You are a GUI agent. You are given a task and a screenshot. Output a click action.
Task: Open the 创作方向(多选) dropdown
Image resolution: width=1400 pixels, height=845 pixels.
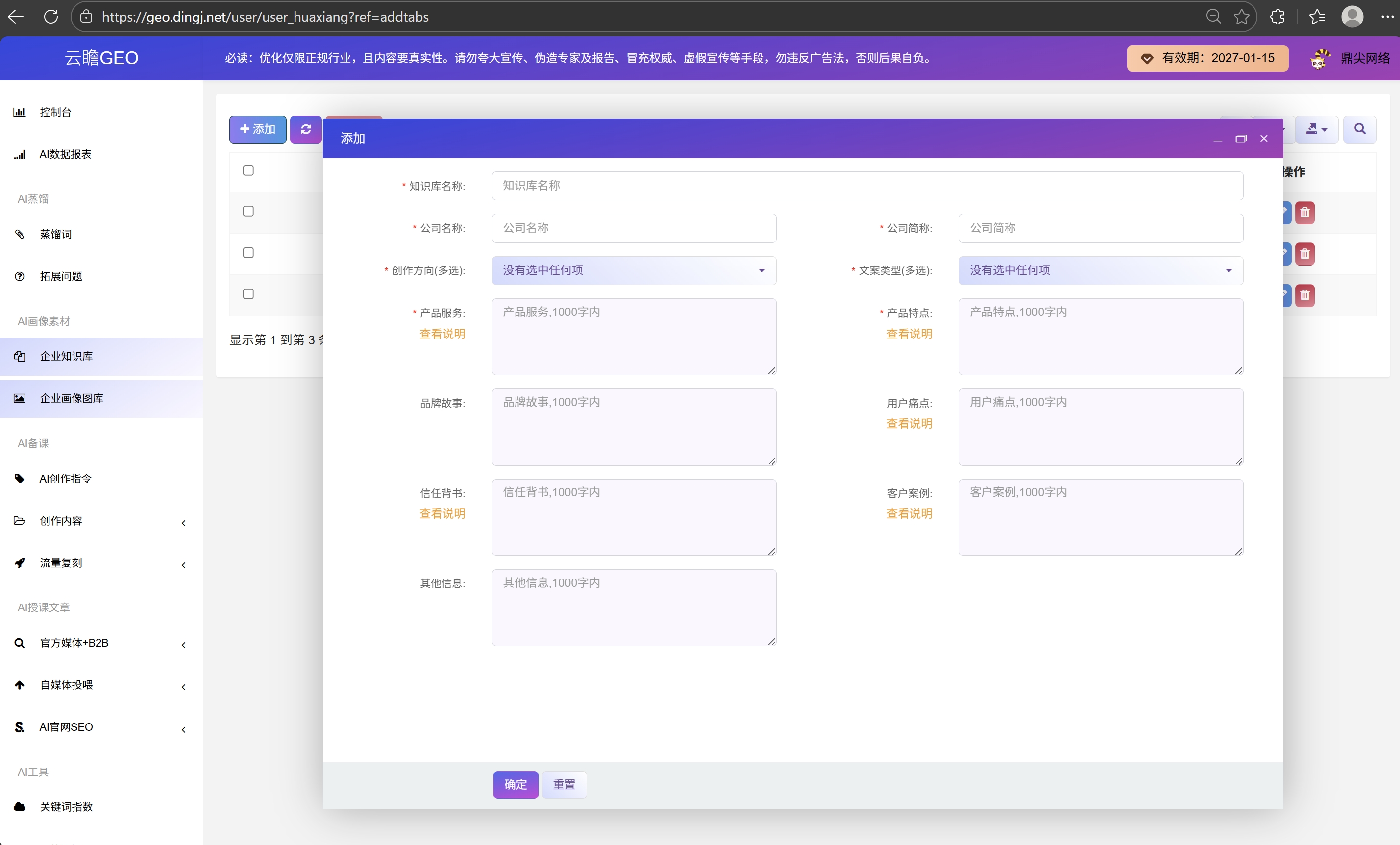point(634,270)
